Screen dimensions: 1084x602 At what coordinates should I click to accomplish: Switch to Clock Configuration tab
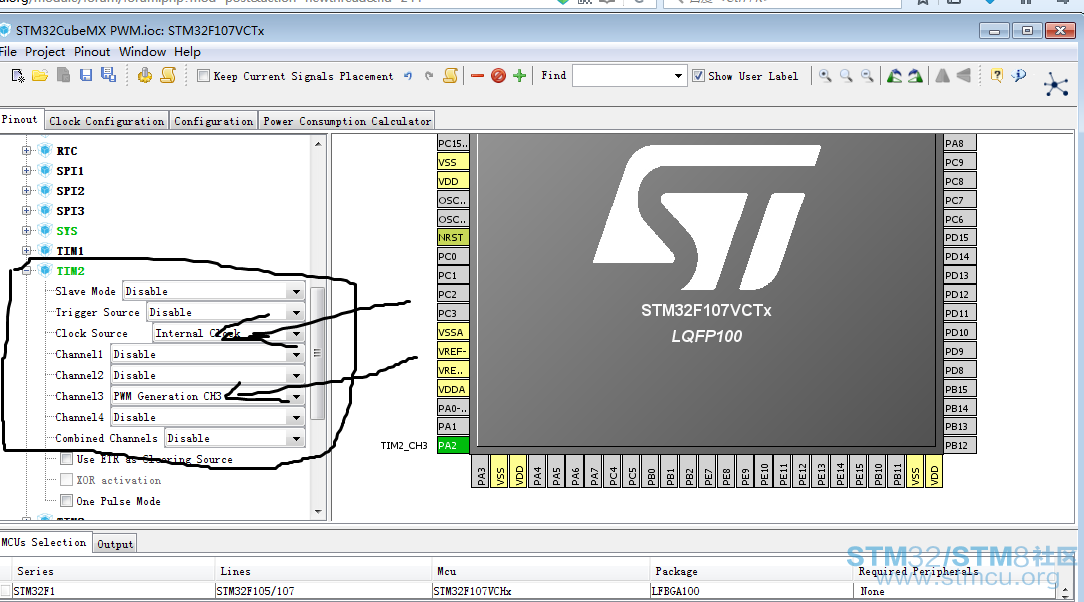coord(106,121)
